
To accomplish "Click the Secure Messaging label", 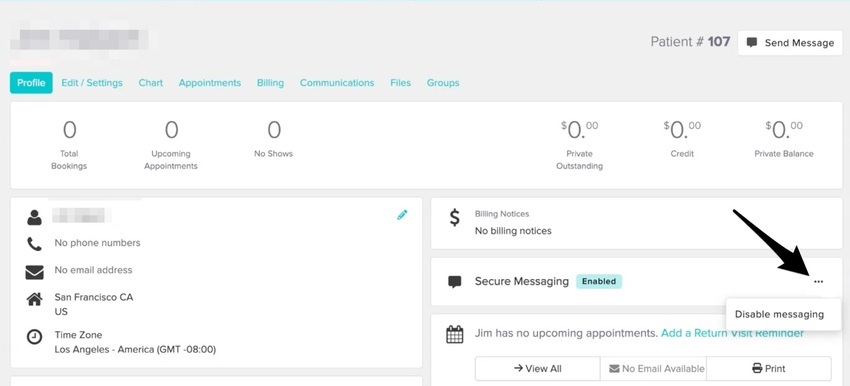I will click(x=521, y=281).
